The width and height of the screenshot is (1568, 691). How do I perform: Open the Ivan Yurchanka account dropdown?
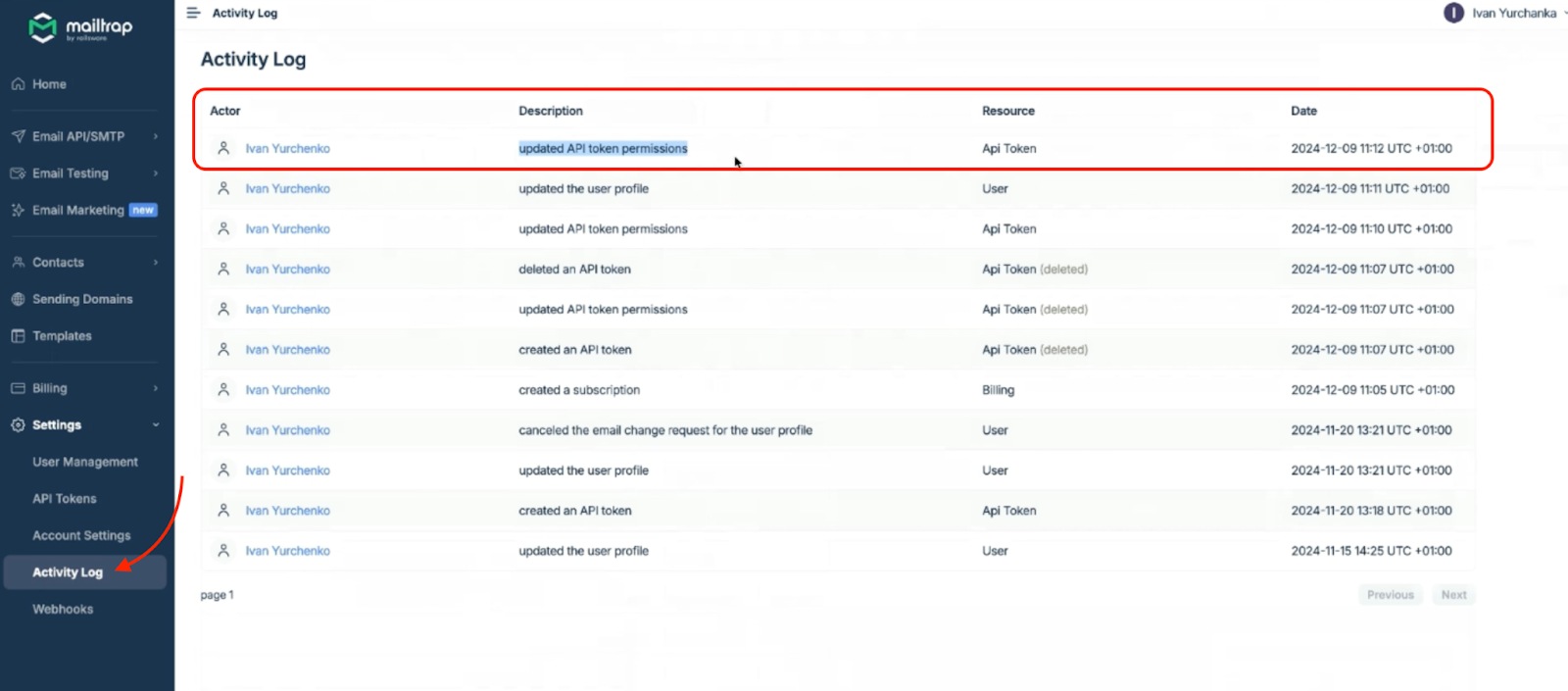(x=1506, y=13)
